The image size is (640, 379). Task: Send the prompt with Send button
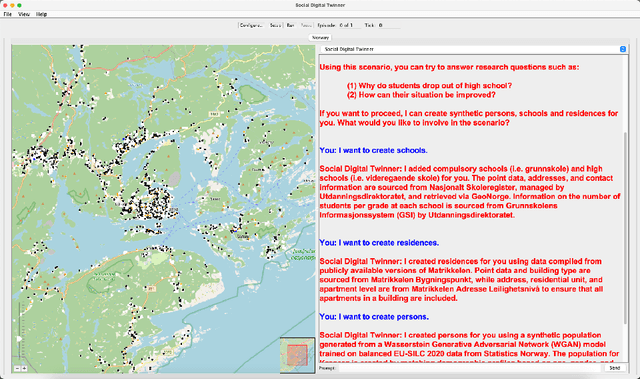(615, 368)
